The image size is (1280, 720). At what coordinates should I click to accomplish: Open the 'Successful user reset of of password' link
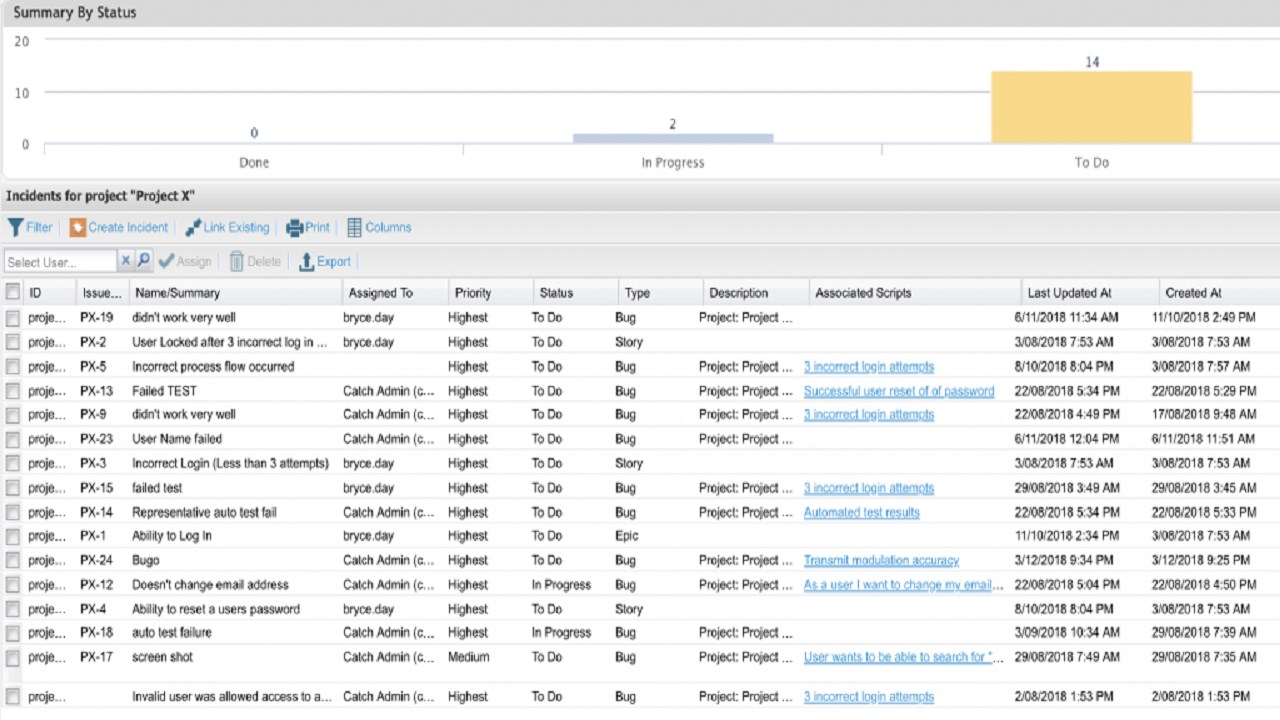[x=899, y=391]
